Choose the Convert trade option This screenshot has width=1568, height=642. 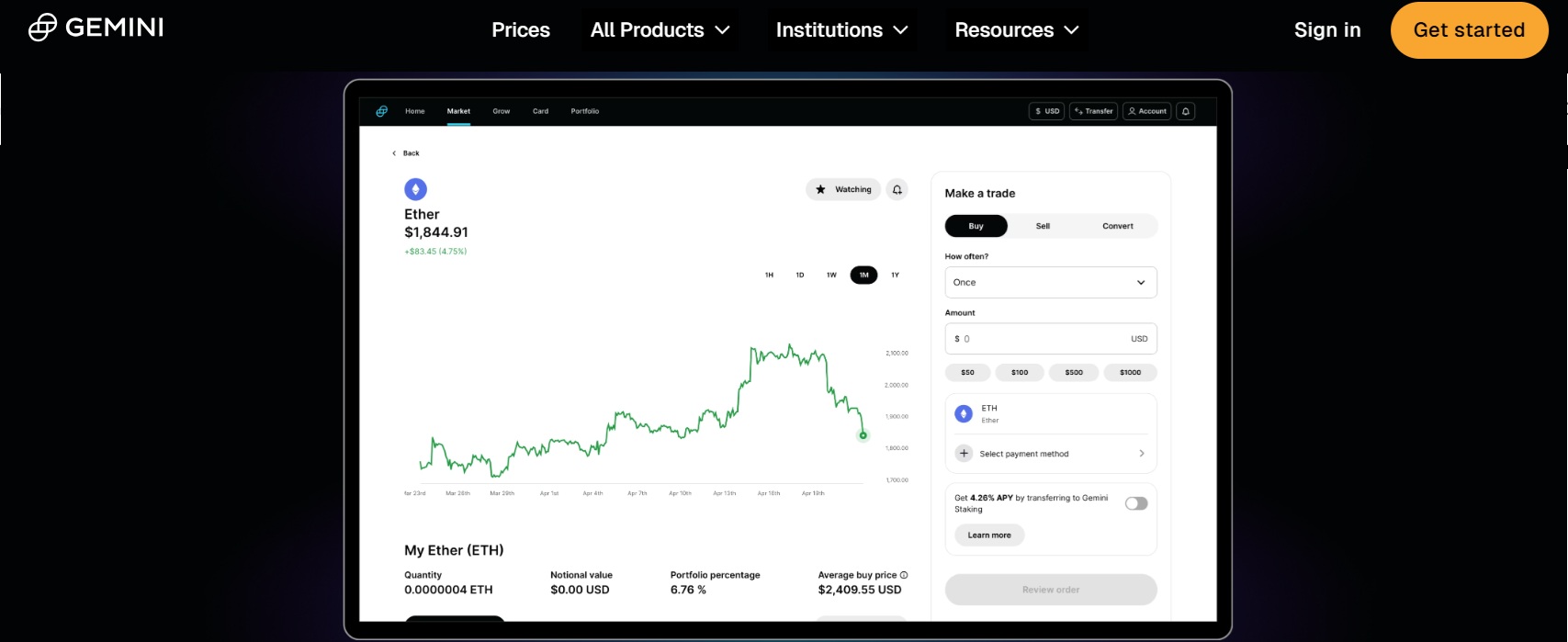(x=1118, y=226)
